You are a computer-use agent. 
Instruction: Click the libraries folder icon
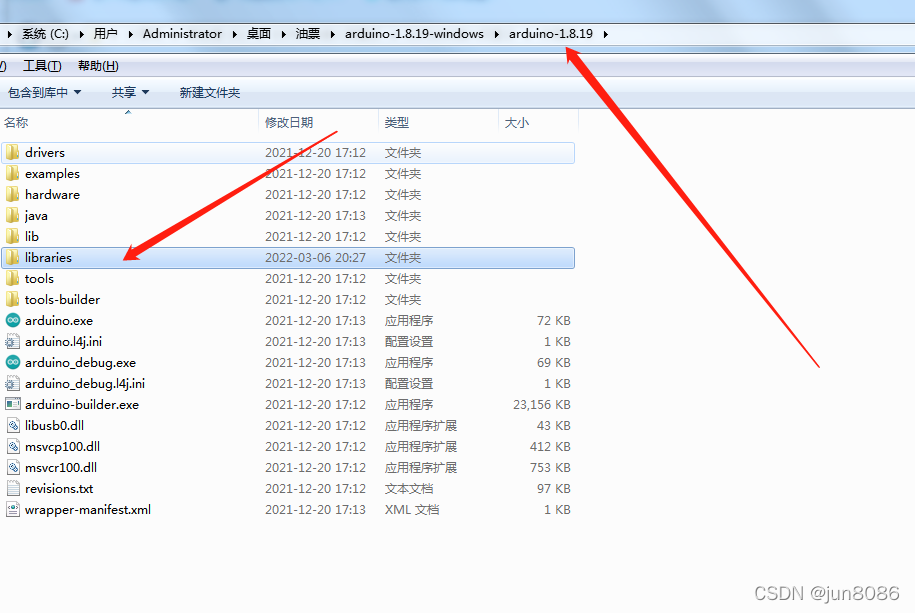click(x=12, y=258)
